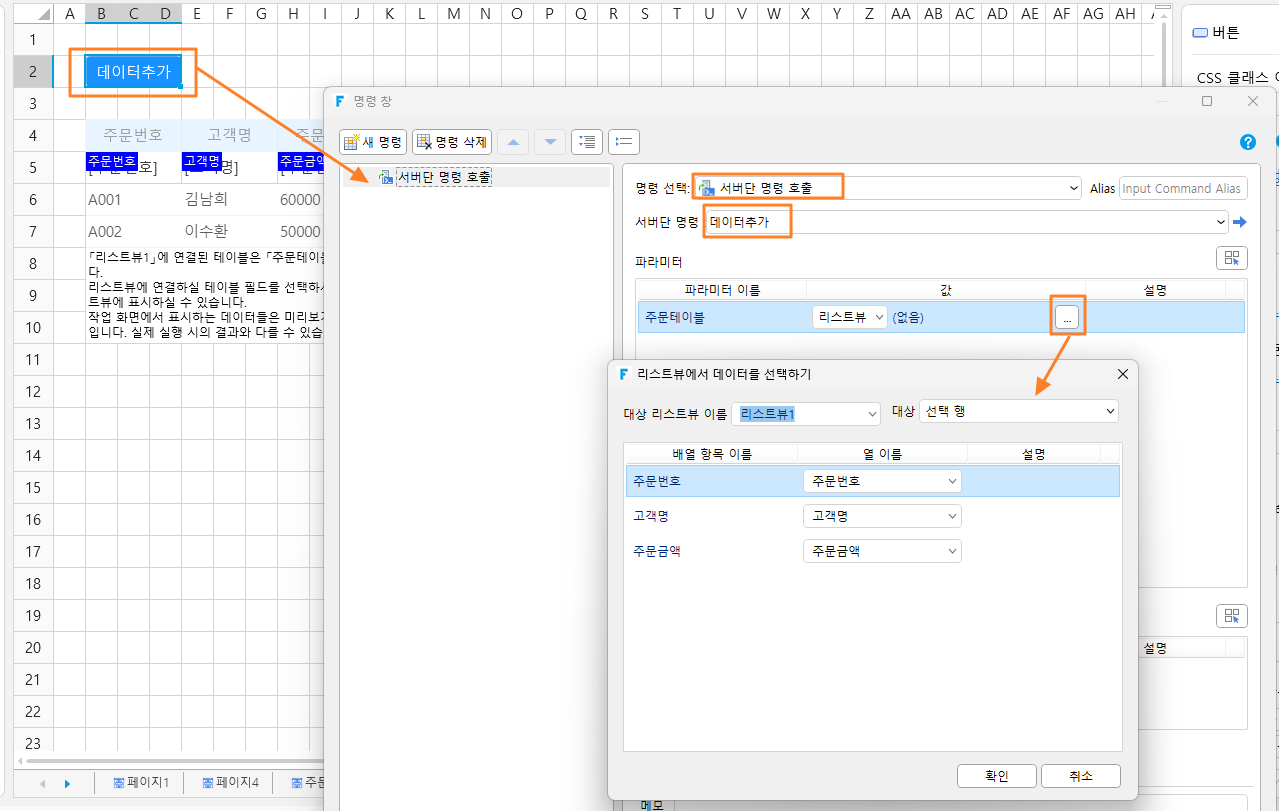The height and width of the screenshot is (811, 1279).
Task: Click the 확인 button in dialog
Action: (x=996, y=776)
